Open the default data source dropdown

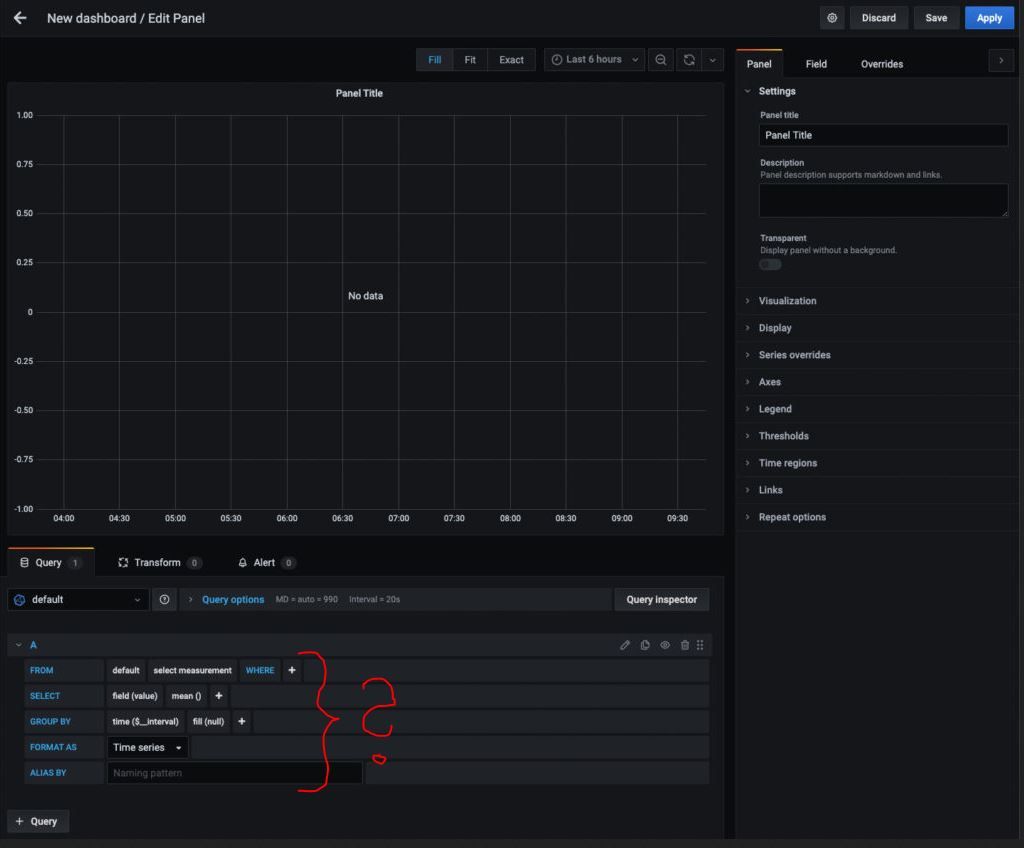(78, 599)
